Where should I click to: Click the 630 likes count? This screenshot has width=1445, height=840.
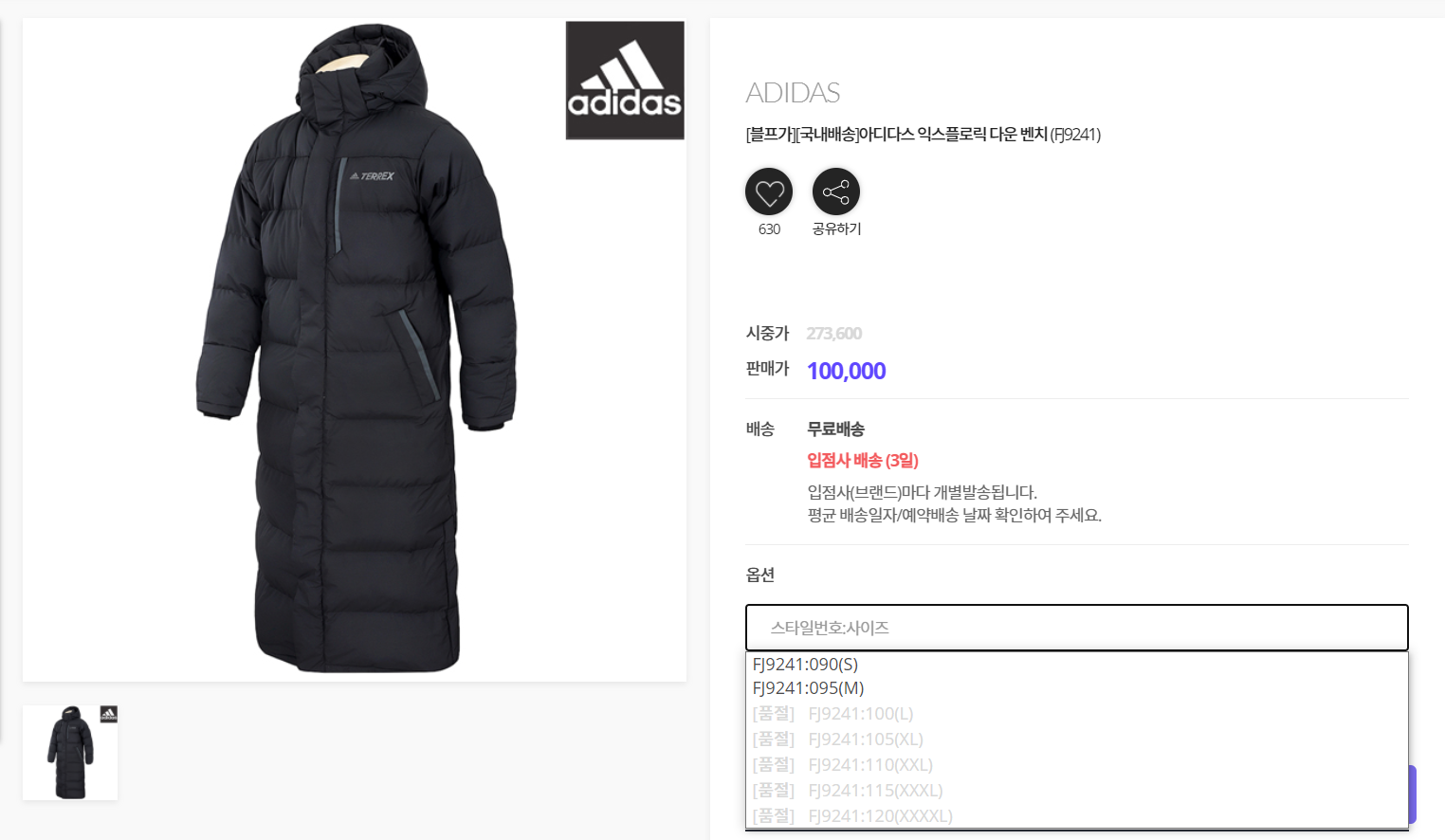[769, 229]
